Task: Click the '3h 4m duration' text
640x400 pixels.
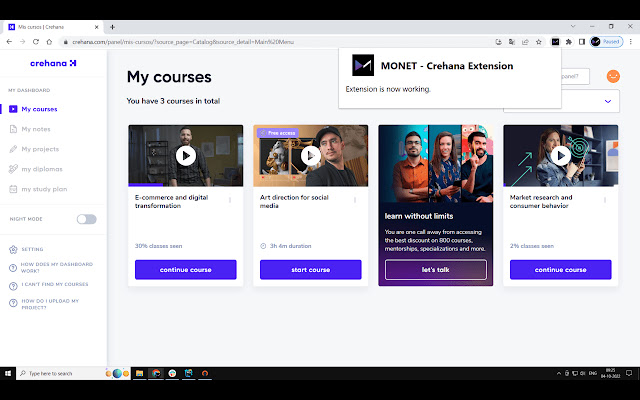Action: click(x=290, y=246)
